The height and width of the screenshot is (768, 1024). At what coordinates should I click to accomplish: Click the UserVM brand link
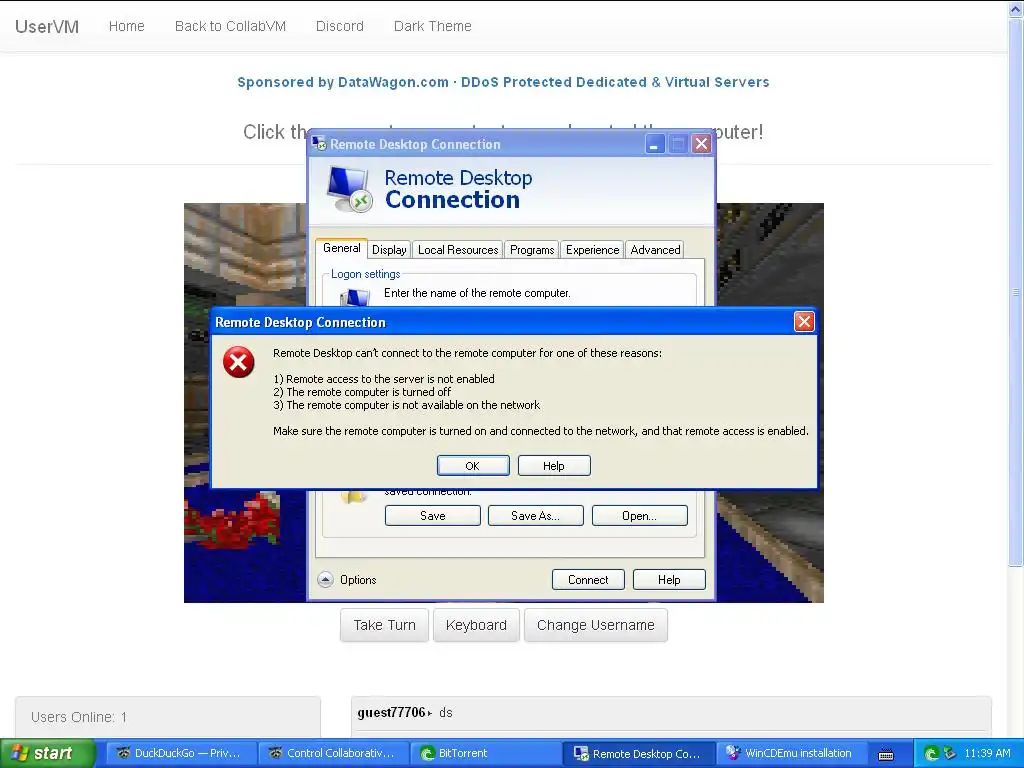[x=47, y=26]
